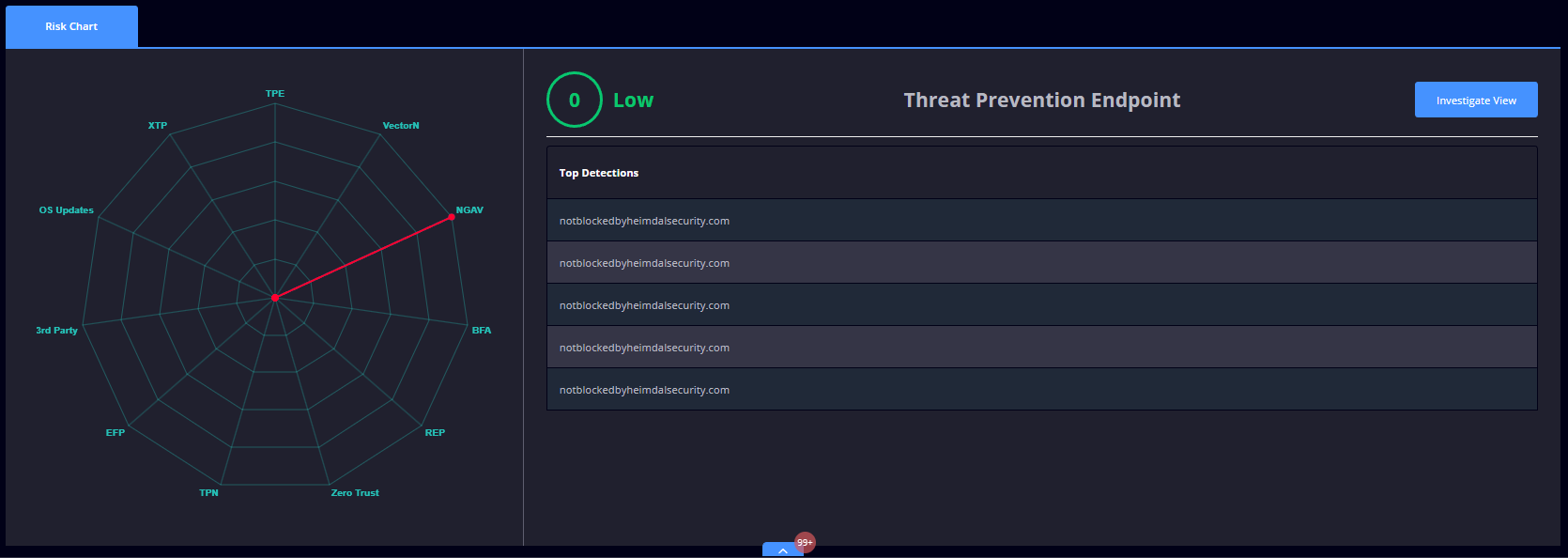
Task: Select the REP axis label
Action: 435,433
